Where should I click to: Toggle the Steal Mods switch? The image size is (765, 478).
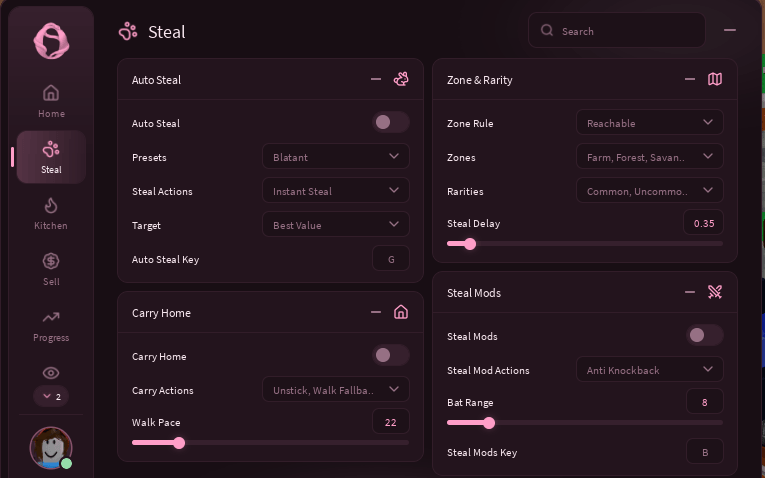(705, 335)
